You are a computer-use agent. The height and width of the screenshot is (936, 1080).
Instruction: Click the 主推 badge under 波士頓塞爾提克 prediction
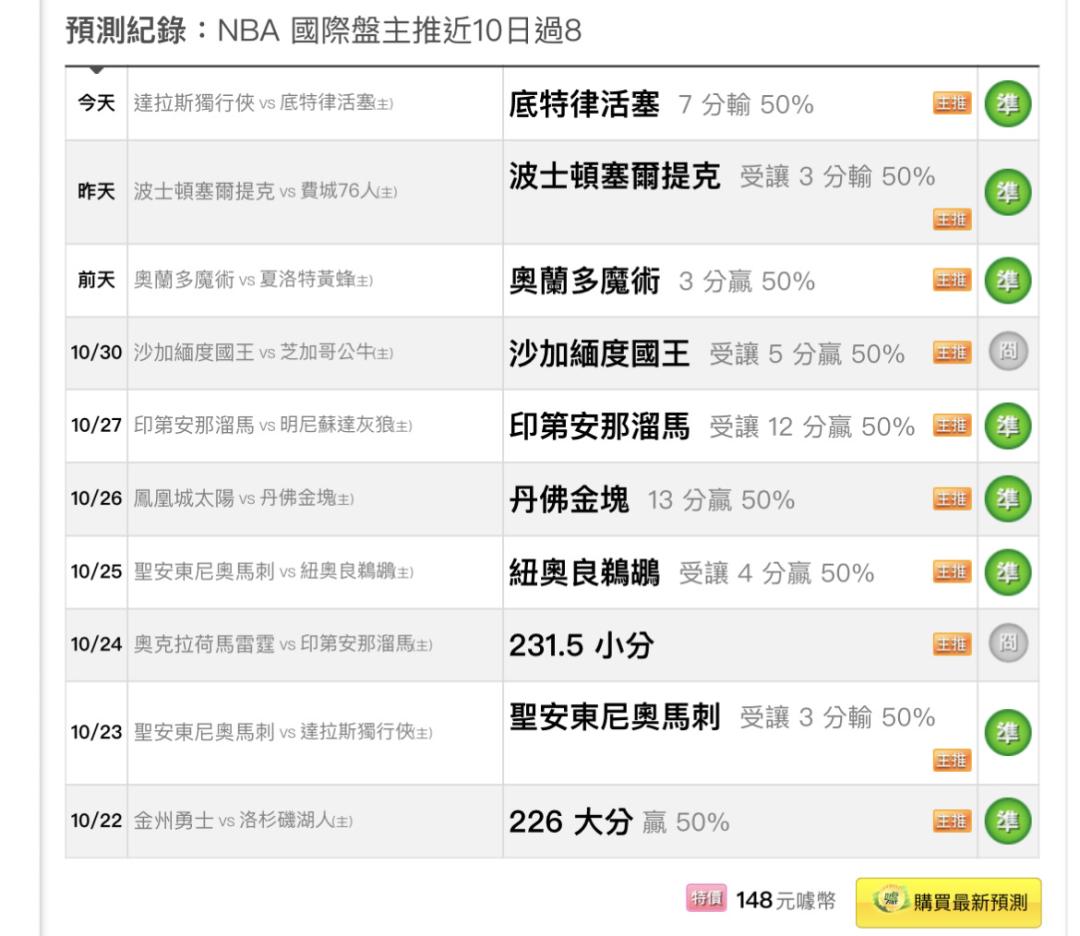click(x=952, y=219)
